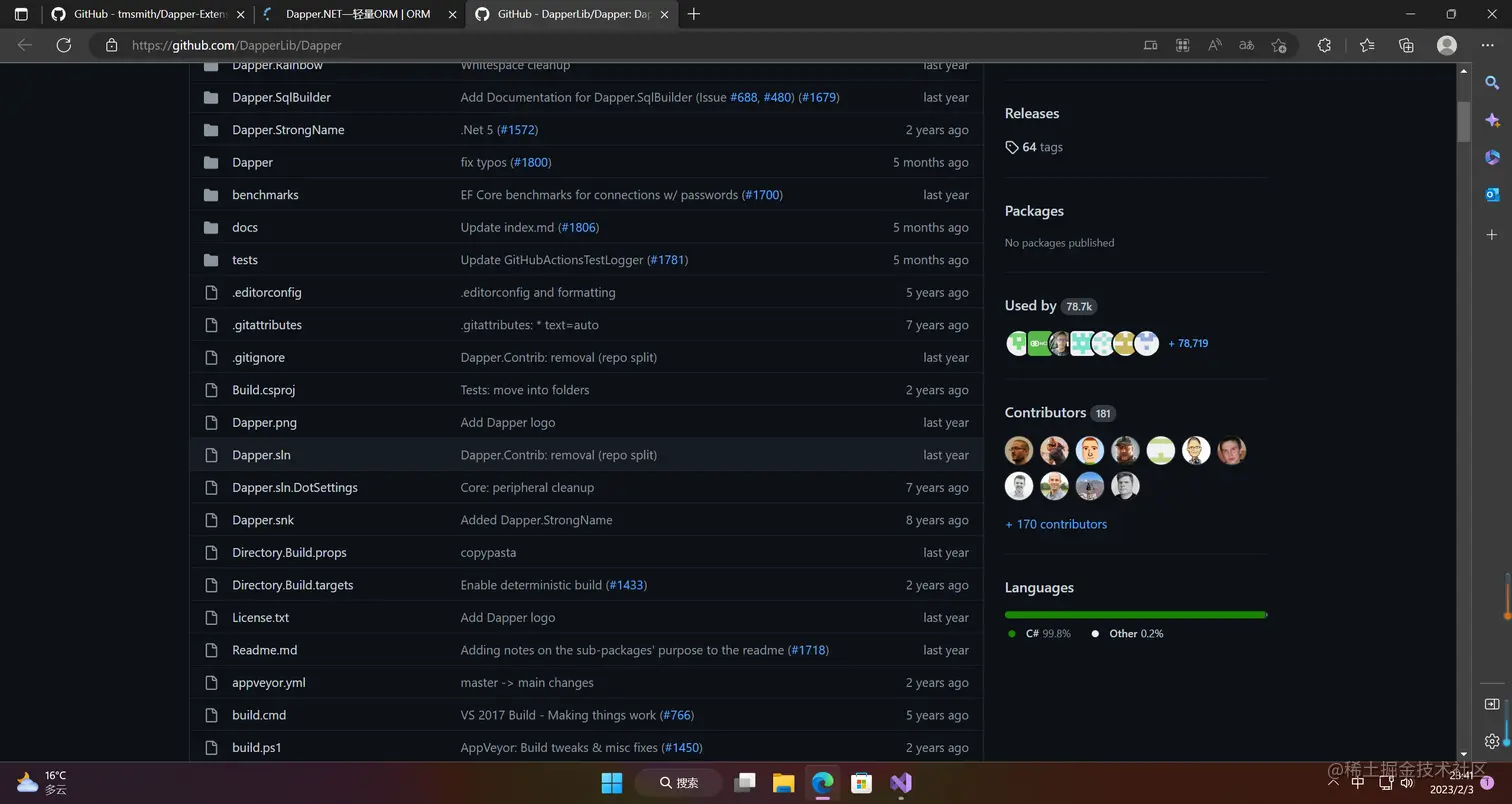
Task: Open the Directory.Build.props file
Action: (x=289, y=552)
